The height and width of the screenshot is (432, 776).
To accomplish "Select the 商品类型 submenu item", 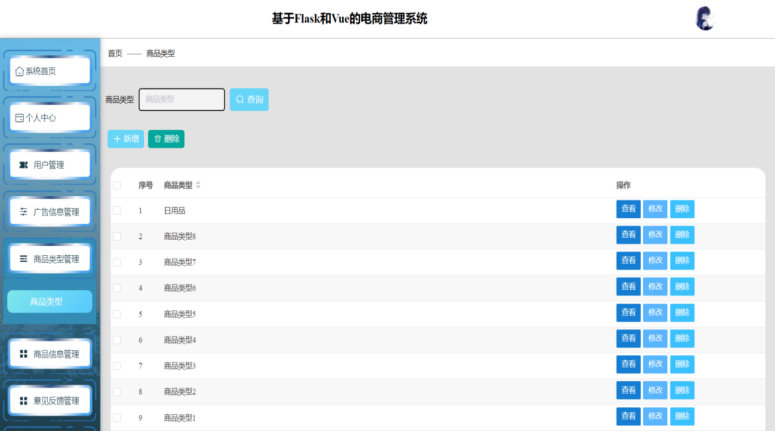I will click(49, 301).
